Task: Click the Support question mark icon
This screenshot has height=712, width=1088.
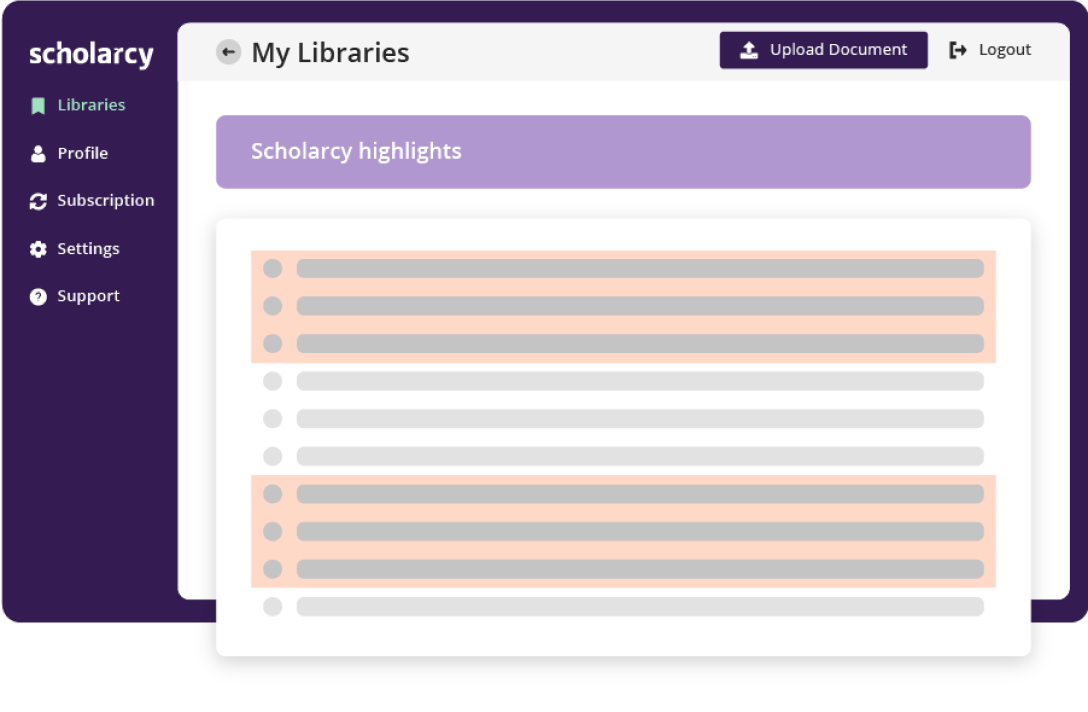Action: coord(38,297)
